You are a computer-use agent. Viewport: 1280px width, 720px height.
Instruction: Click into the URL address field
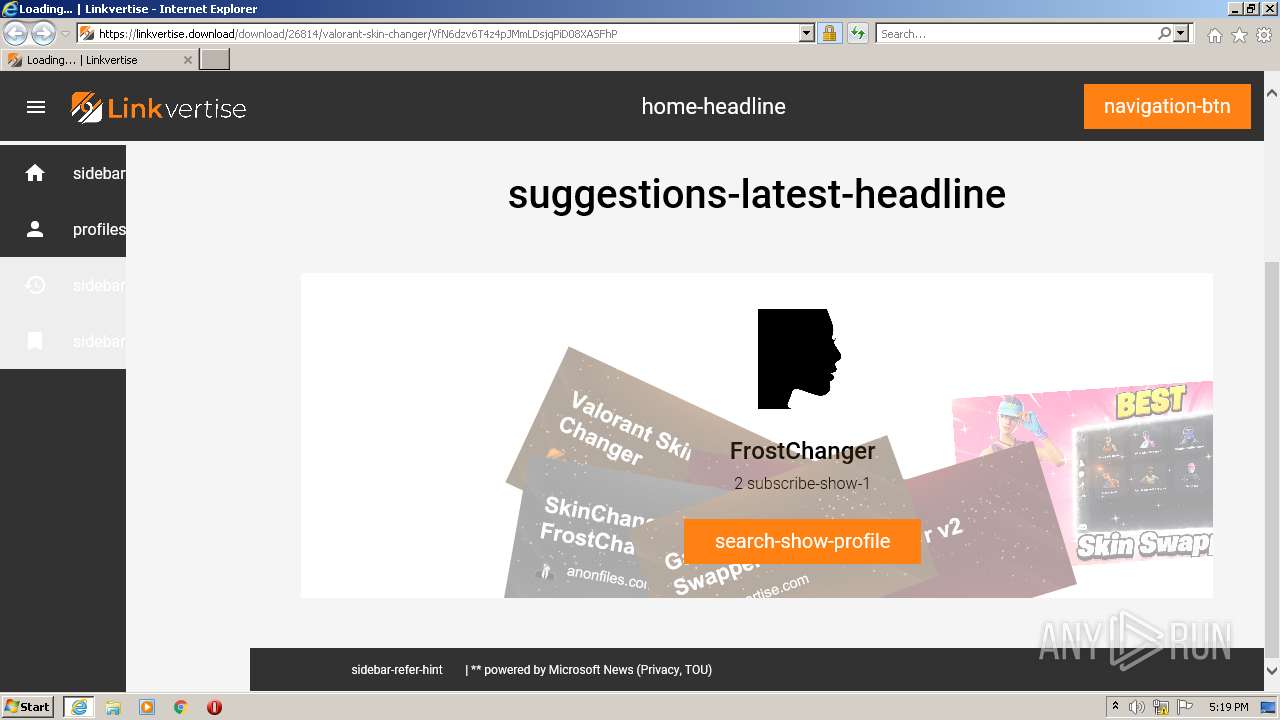pos(446,33)
